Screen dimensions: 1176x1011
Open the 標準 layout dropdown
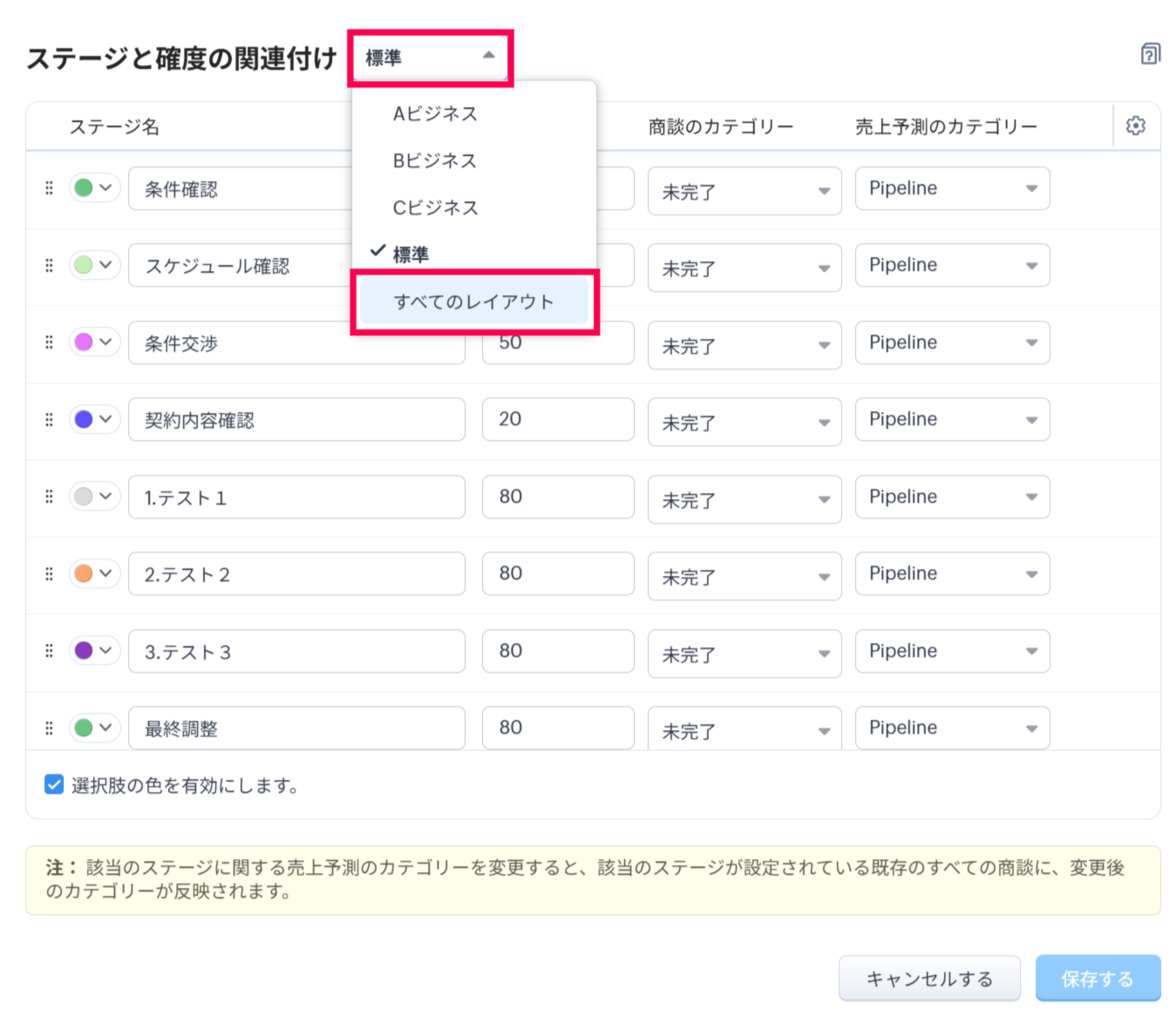(x=430, y=58)
